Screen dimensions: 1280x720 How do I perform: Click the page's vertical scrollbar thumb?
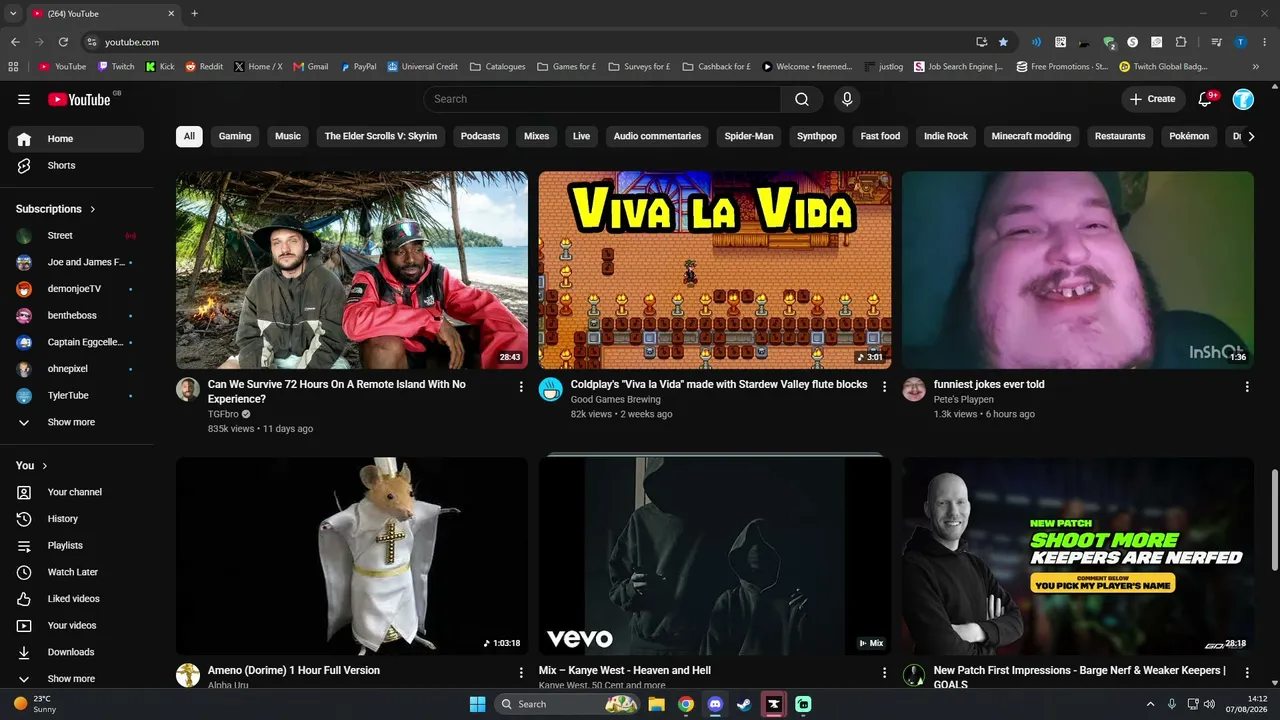click(1273, 520)
